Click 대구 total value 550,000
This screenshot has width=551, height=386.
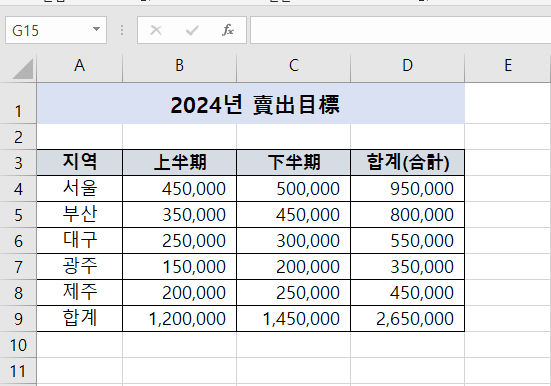click(408, 240)
